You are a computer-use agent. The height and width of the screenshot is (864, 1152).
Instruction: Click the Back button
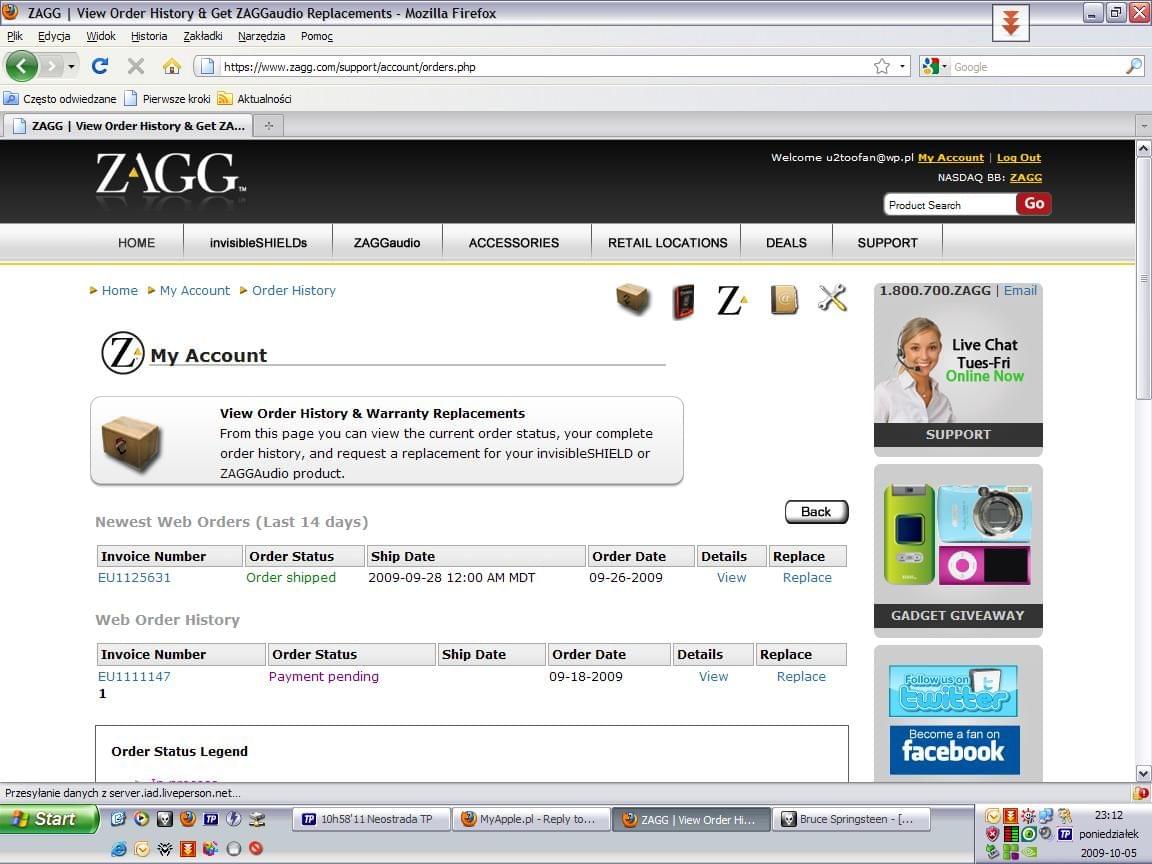pyautogui.click(x=816, y=511)
